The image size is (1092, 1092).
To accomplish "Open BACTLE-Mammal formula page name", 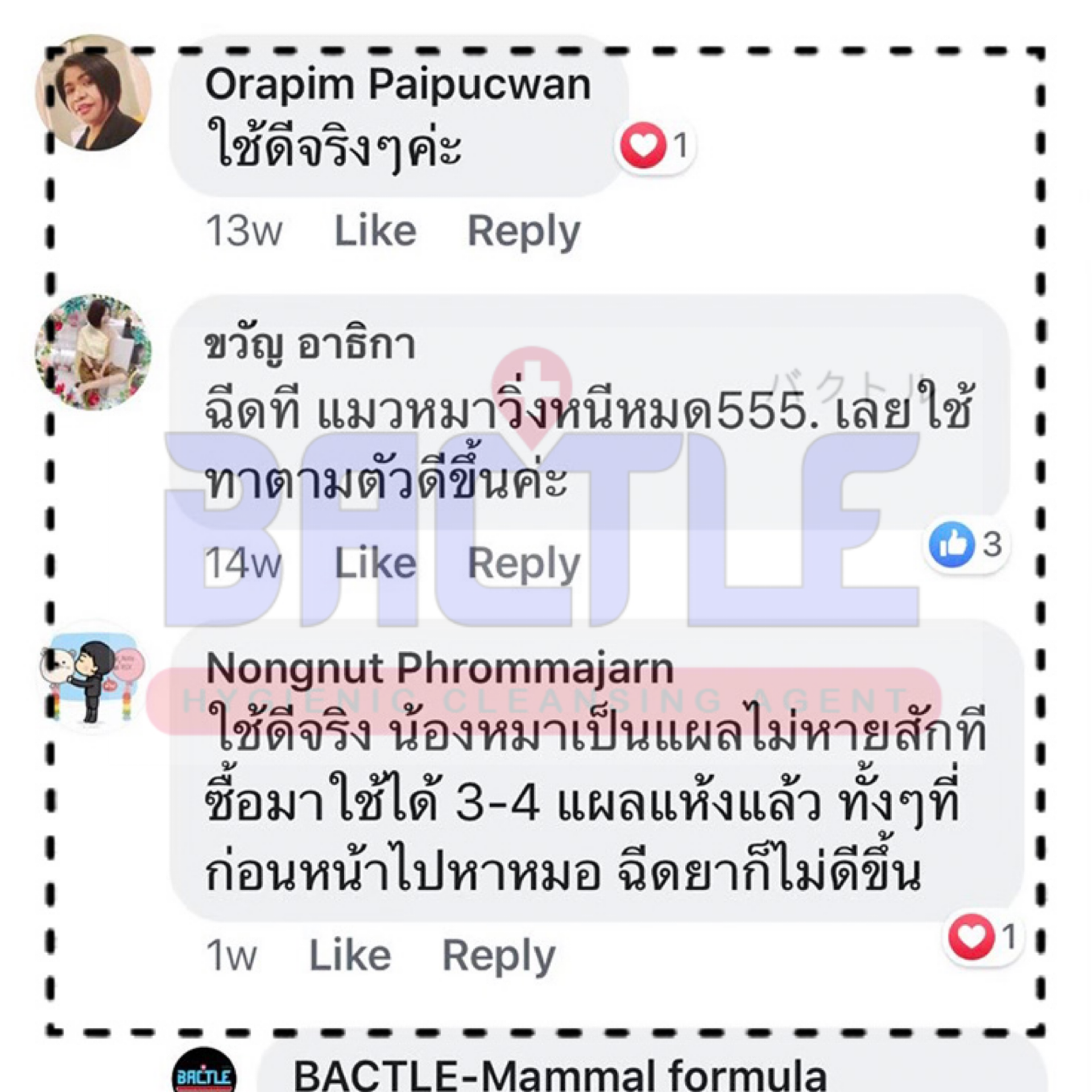I will pos(560,1074).
